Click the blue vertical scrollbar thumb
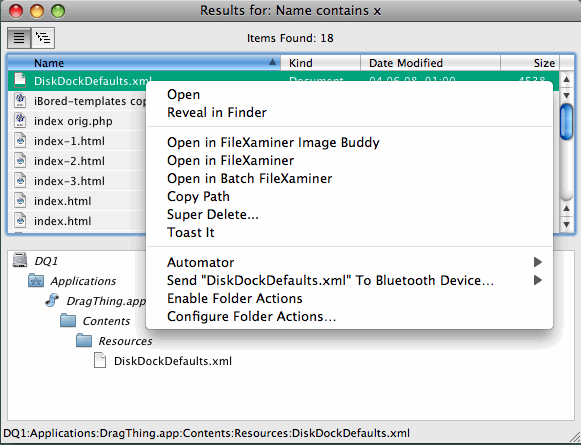 pos(566,122)
